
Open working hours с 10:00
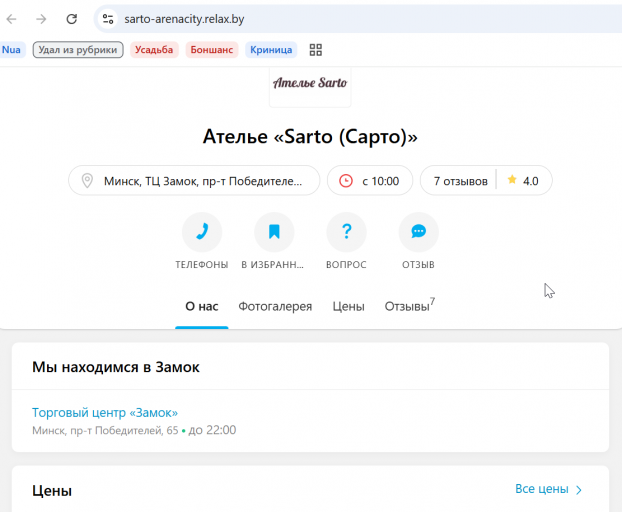[x=370, y=181]
